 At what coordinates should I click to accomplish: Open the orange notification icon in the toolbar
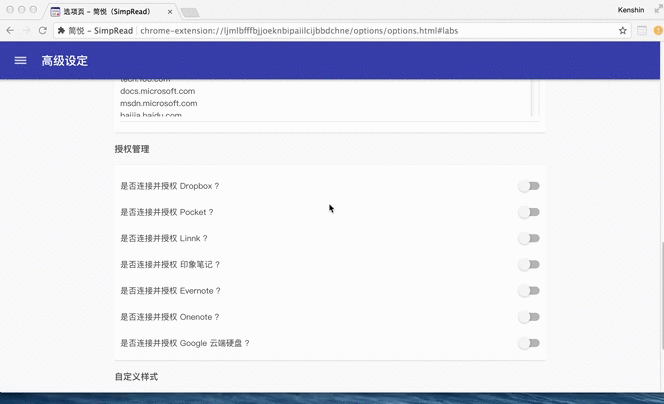coord(658,30)
